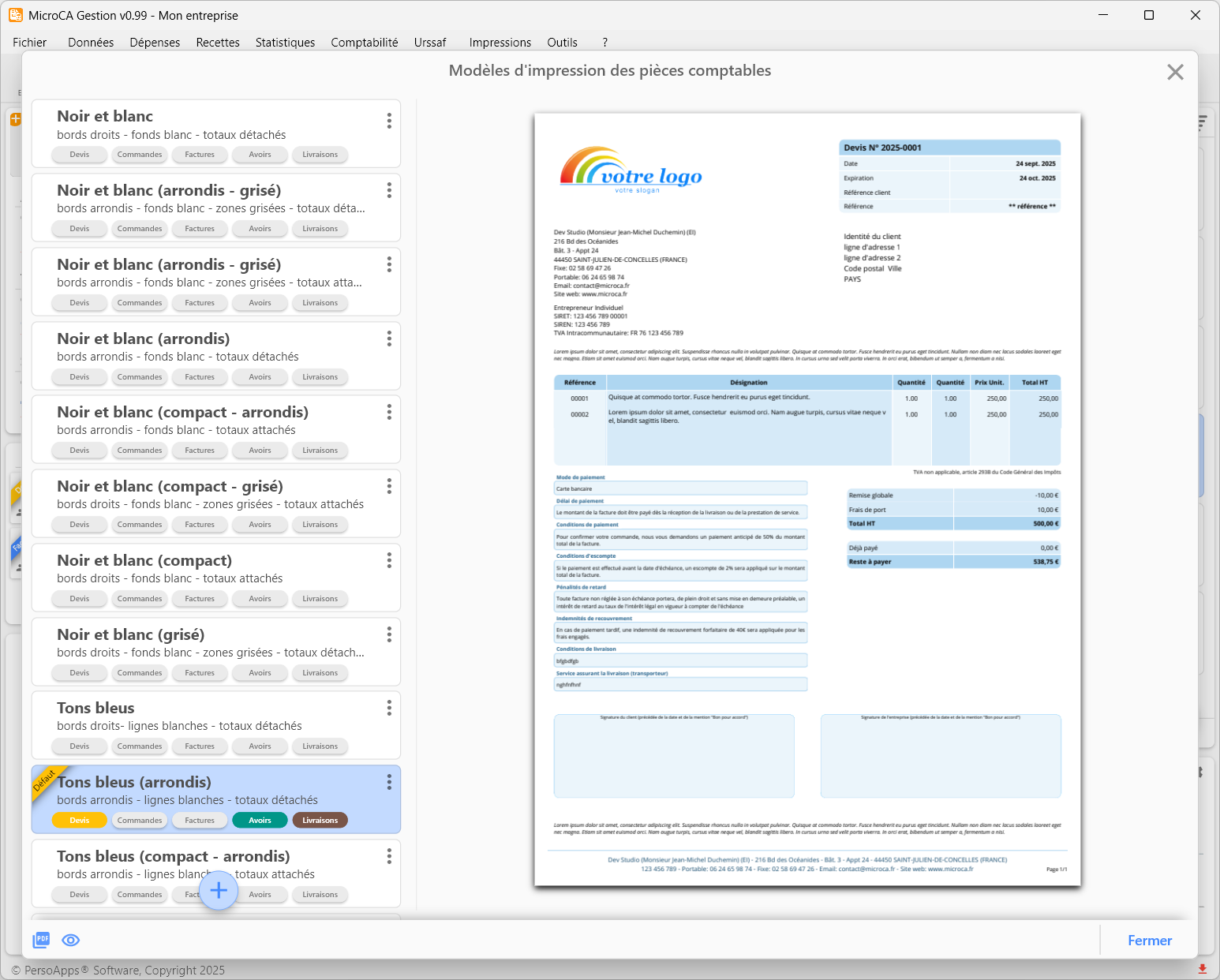Expand options for Noir et blanc (arrondis)
This screenshot has height=980, width=1220.
click(389, 339)
